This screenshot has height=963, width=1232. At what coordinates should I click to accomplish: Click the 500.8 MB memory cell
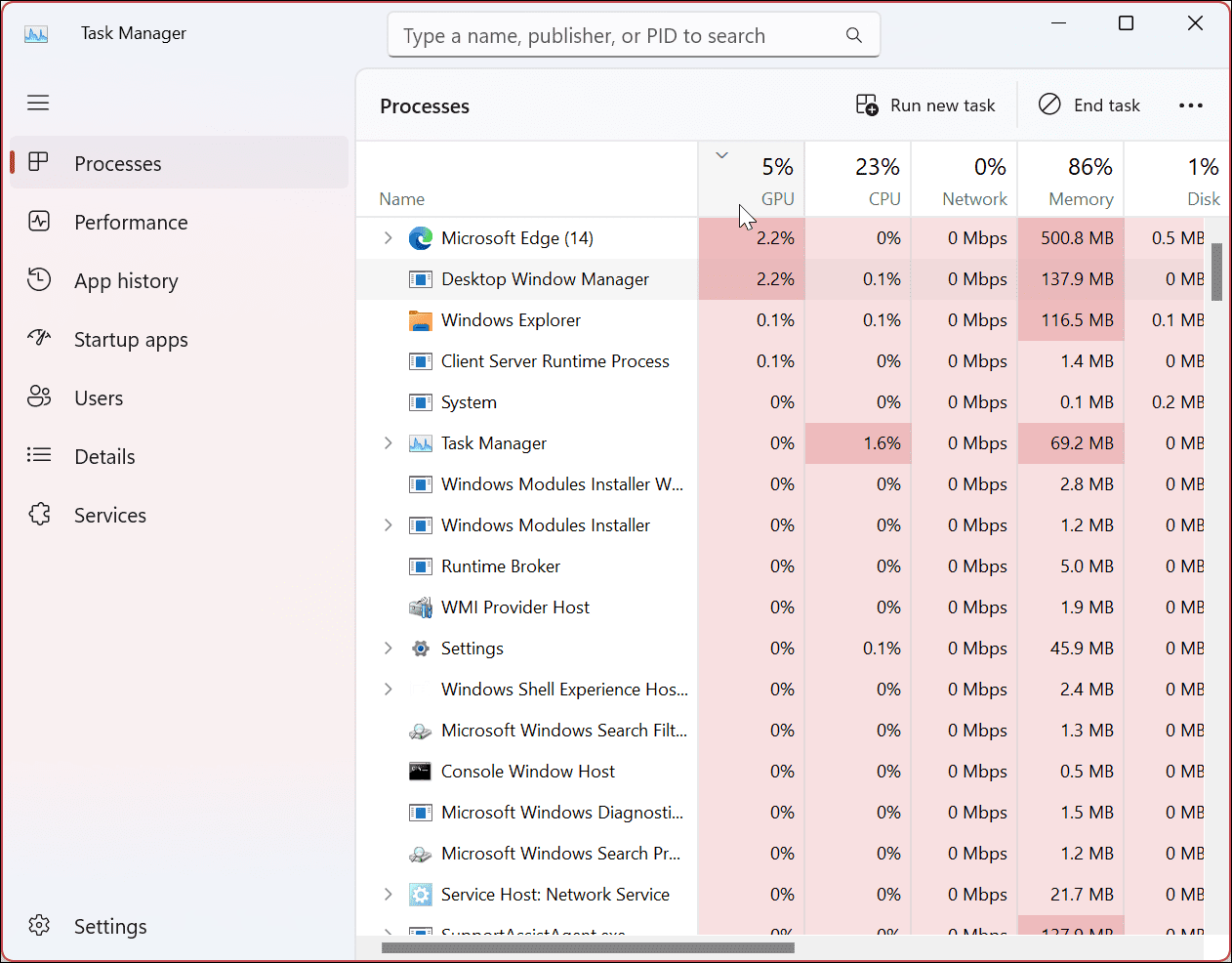(x=1071, y=238)
